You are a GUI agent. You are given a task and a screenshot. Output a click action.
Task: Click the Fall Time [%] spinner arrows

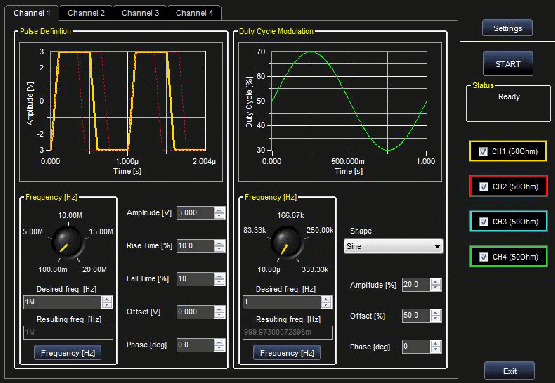tap(219, 279)
